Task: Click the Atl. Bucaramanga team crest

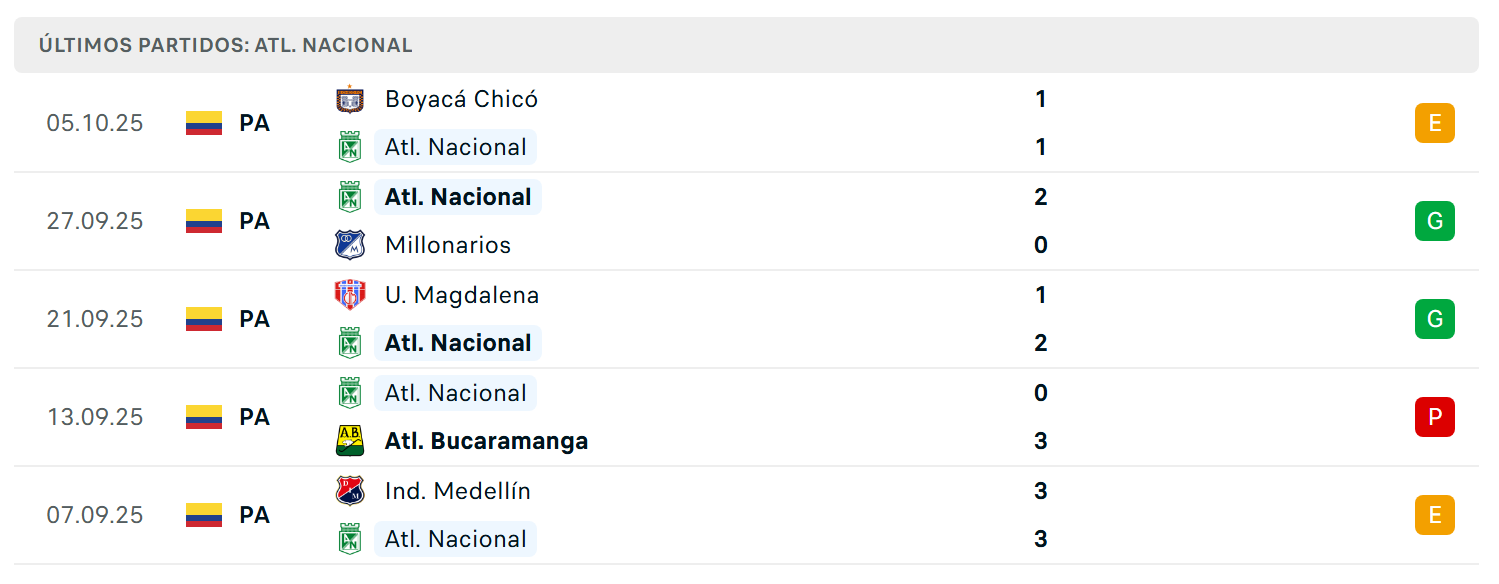Action: pos(349,441)
